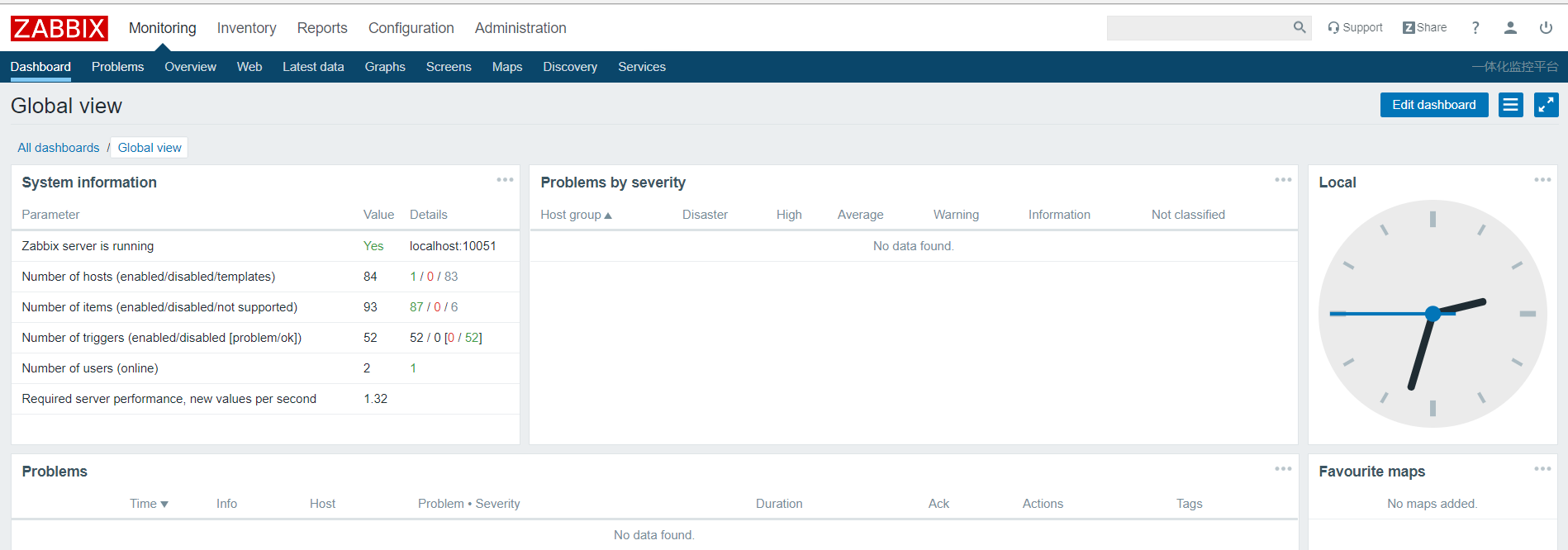The height and width of the screenshot is (550, 1568).
Task: Click the Edit dashboard button
Action: pyautogui.click(x=1433, y=105)
